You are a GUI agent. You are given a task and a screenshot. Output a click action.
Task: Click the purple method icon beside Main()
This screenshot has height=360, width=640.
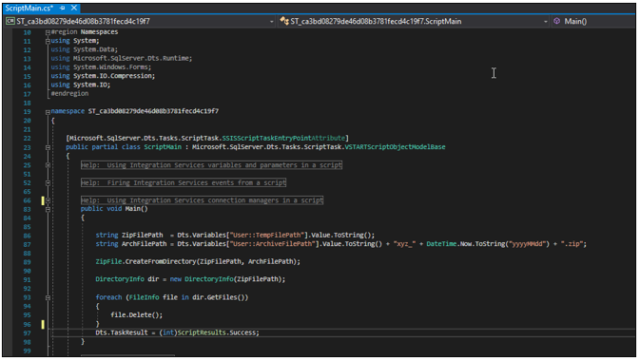557,21
